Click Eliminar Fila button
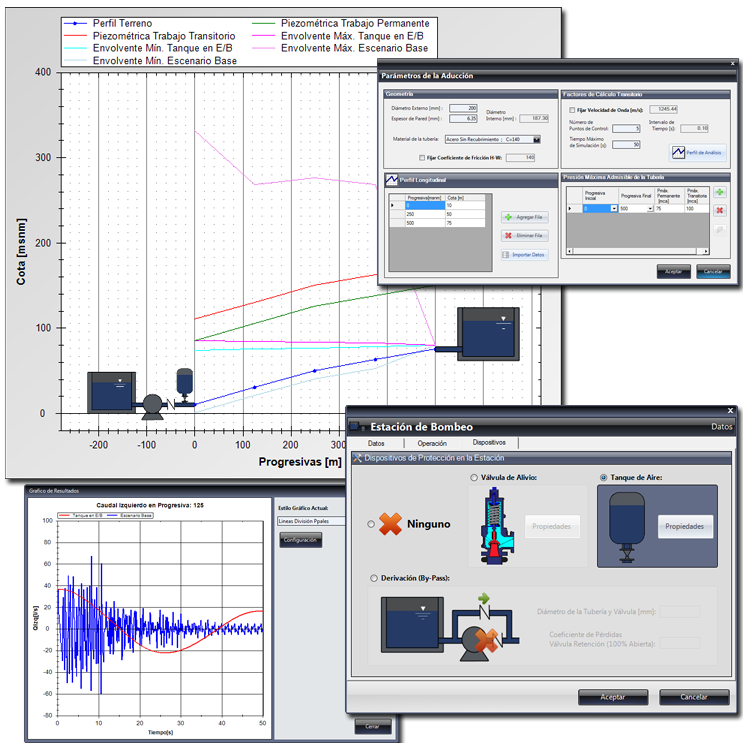The image size is (743, 743). point(525,236)
